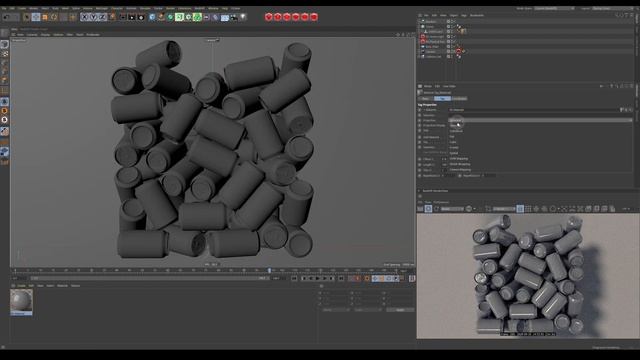Click Play Forward in timeline controls
This screenshot has width=640, height=360.
(318, 278)
